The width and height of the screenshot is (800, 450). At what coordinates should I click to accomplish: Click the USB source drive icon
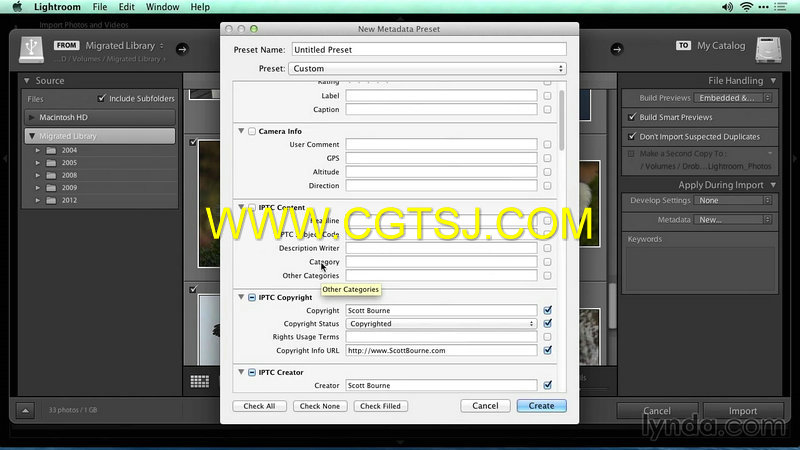tap(31, 50)
